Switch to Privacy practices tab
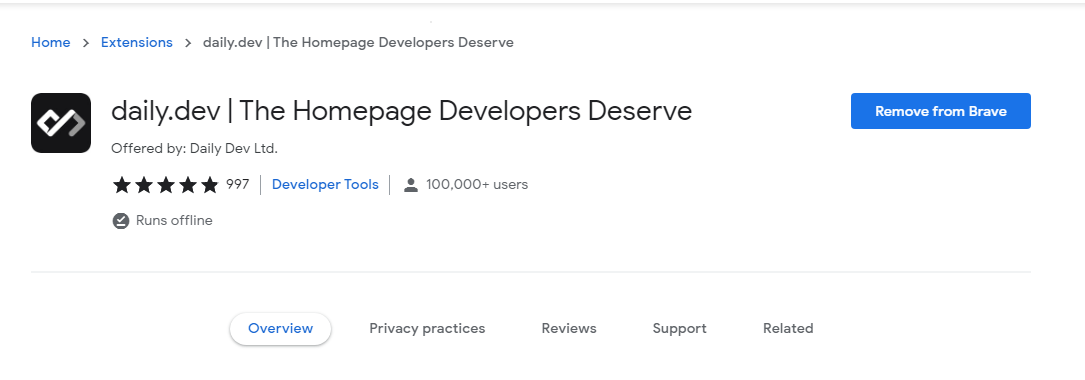The height and width of the screenshot is (380, 1085). 427,329
